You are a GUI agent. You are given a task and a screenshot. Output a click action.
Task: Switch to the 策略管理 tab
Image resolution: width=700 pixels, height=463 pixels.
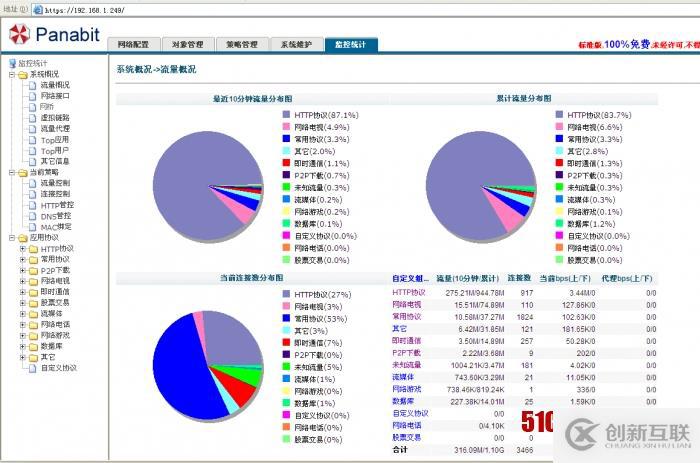pos(242,44)
